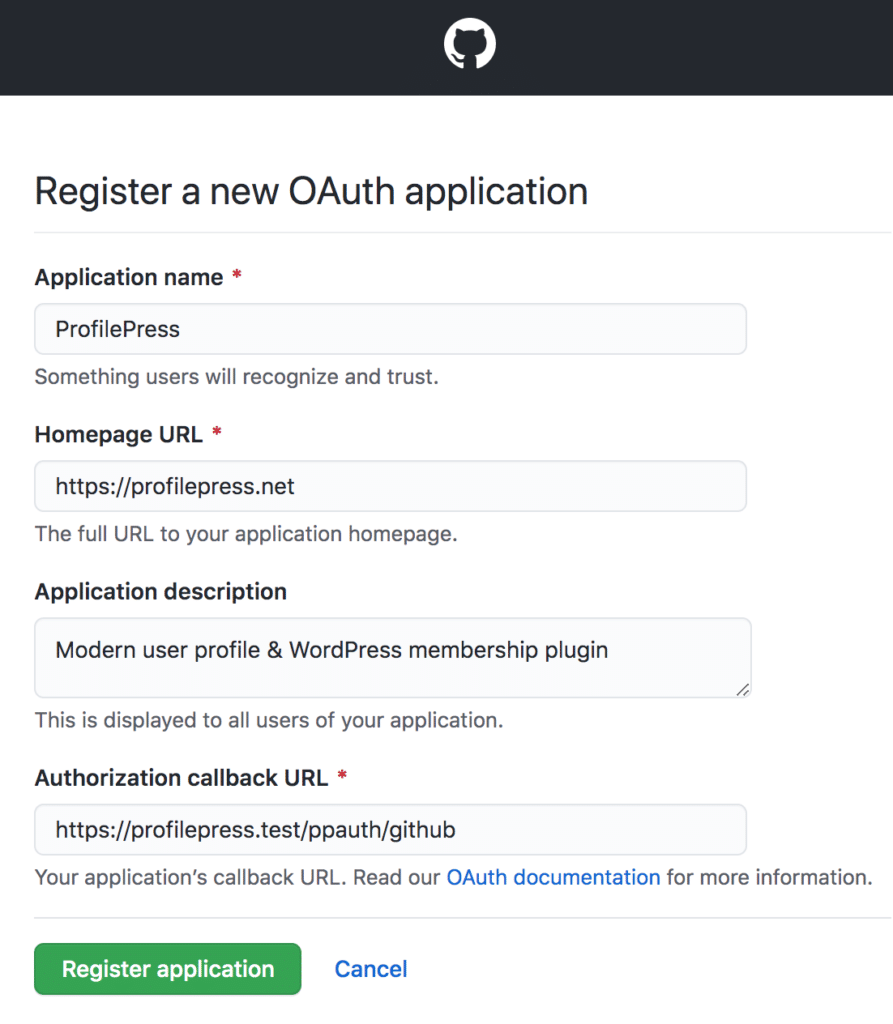Click the Authorization callback URL label
Viewport: 893px width, 1024px height.
[x=181, y=778]
